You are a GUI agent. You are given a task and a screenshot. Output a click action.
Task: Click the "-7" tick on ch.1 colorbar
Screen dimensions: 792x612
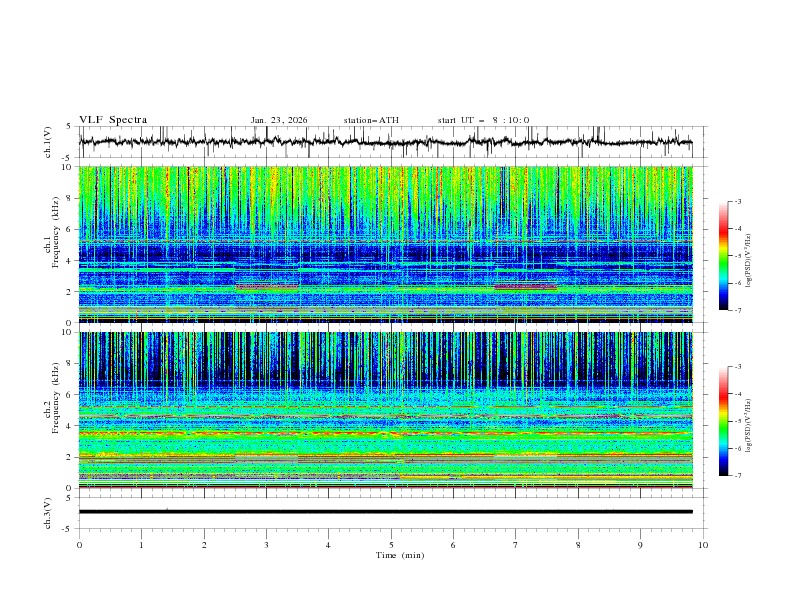tap(738, 310)
